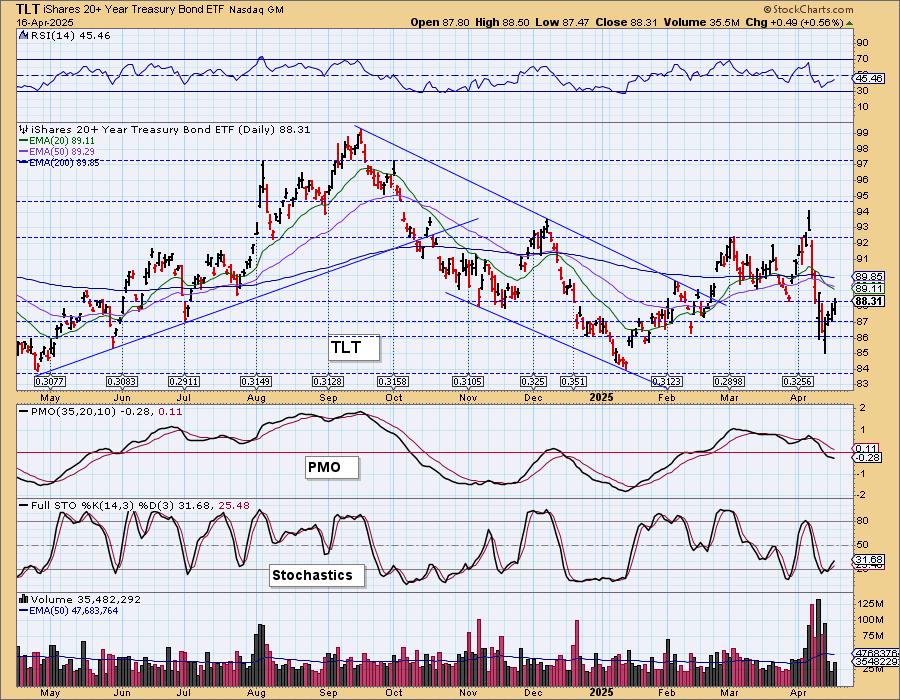Click the RSI(14) 45.46 panel label
900x700 pixels.
point(71,36)
